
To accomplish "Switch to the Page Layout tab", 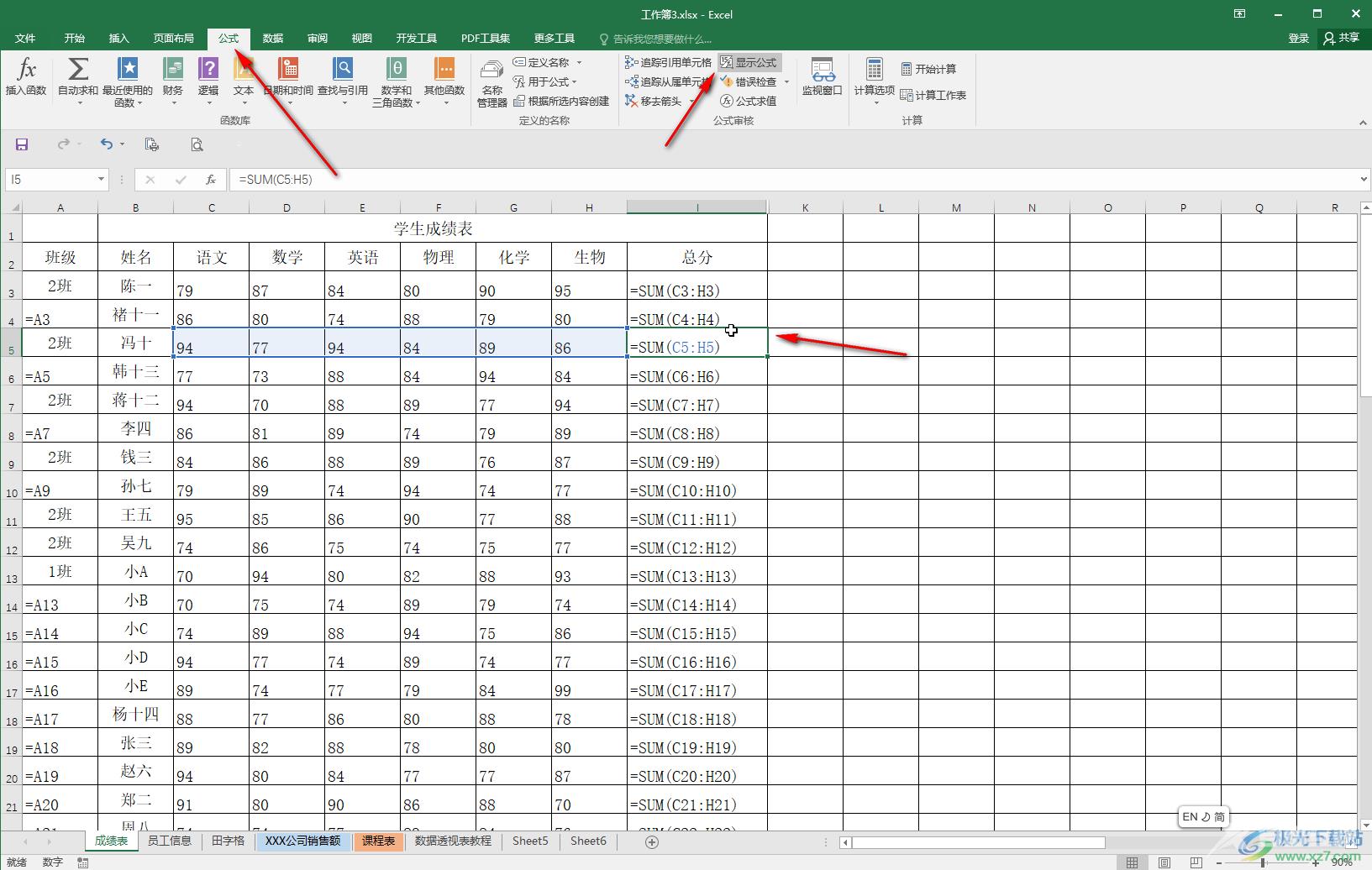I will pos(173,38).
